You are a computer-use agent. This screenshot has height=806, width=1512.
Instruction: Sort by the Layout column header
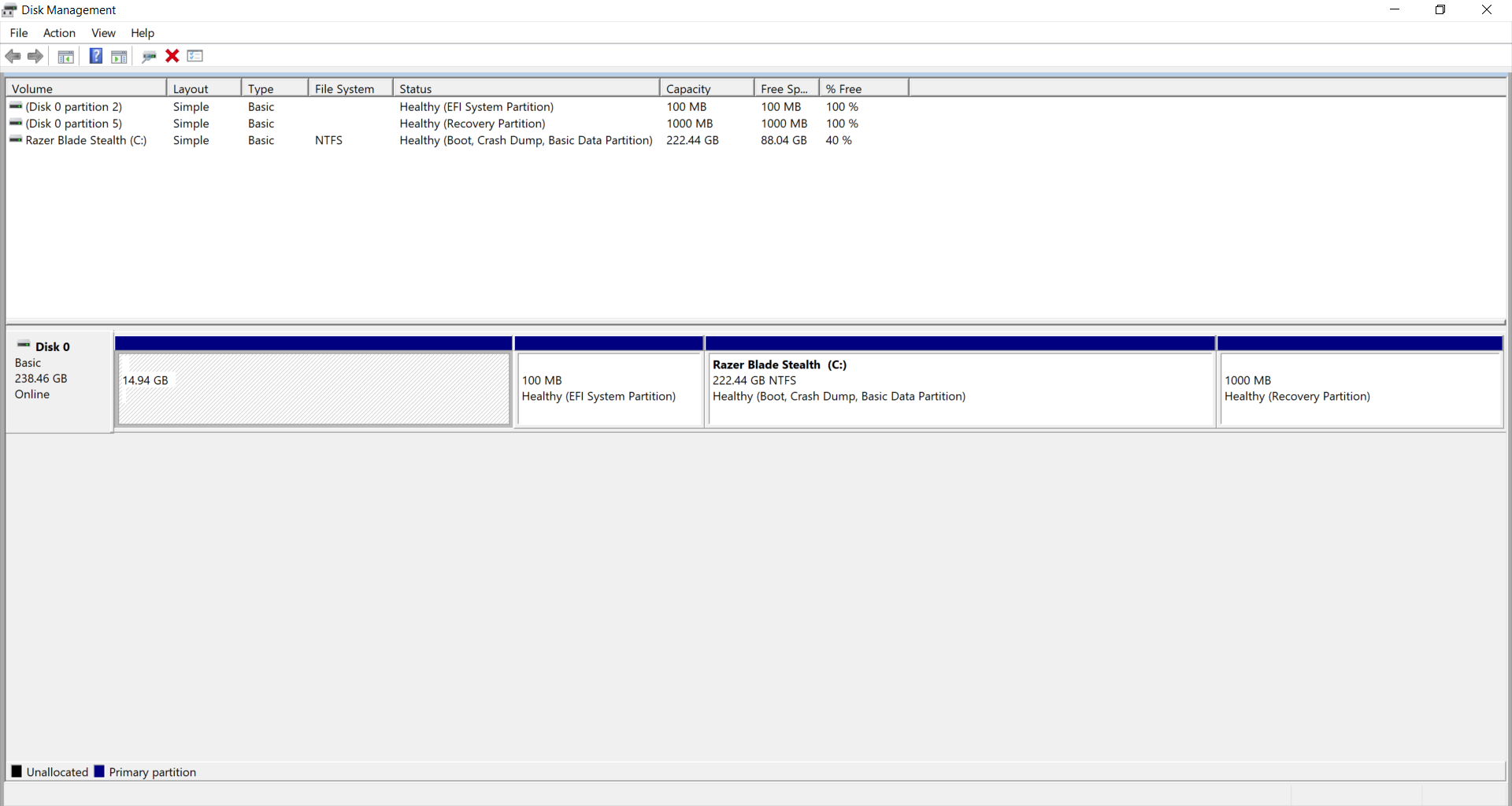[204, 89]
